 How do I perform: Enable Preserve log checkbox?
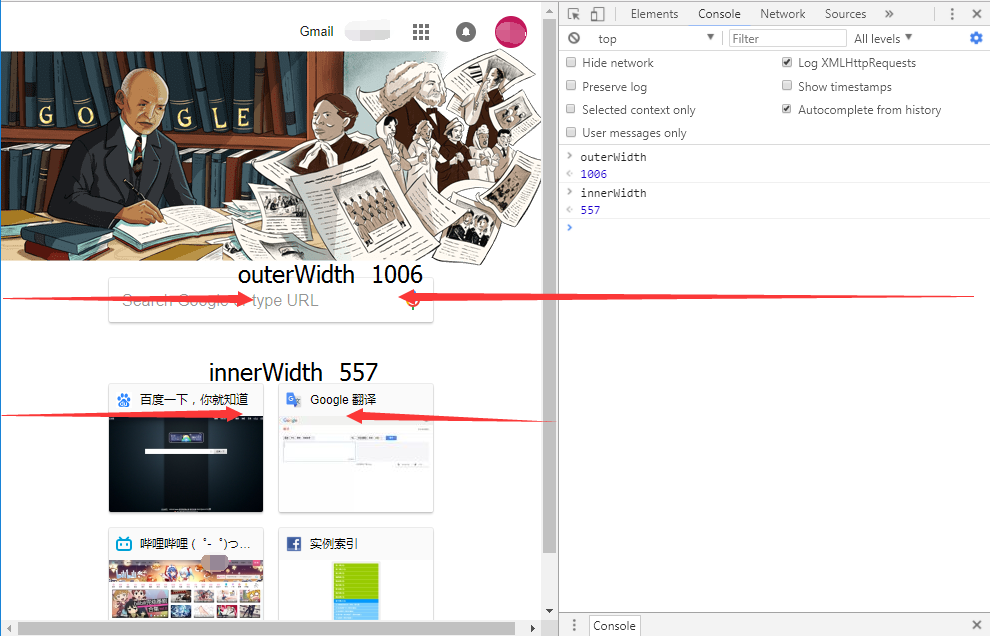(571, 85)
